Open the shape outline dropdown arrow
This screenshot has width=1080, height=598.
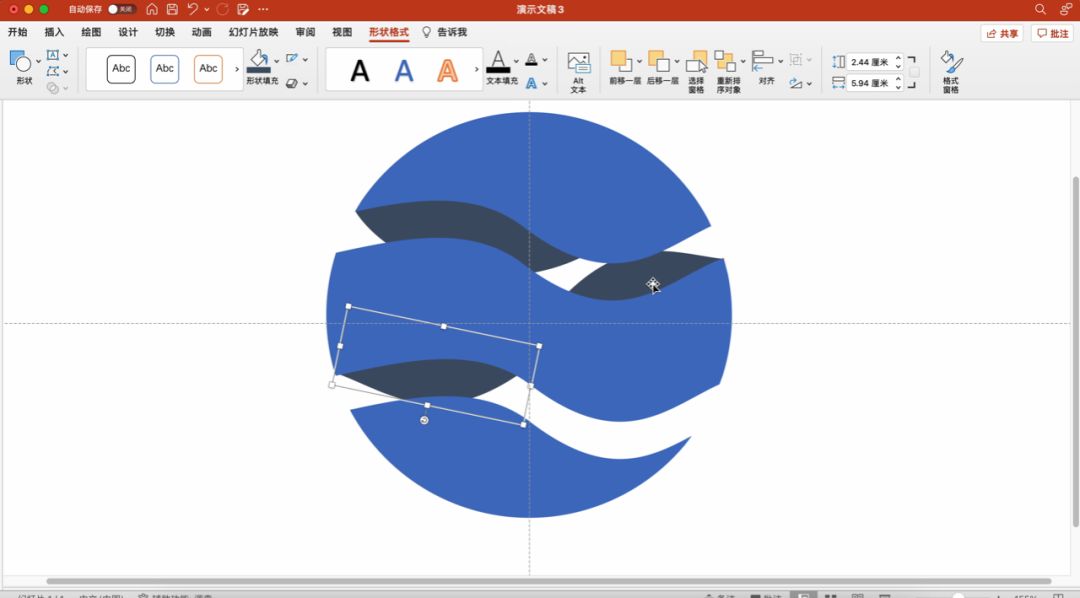point(305,59)
